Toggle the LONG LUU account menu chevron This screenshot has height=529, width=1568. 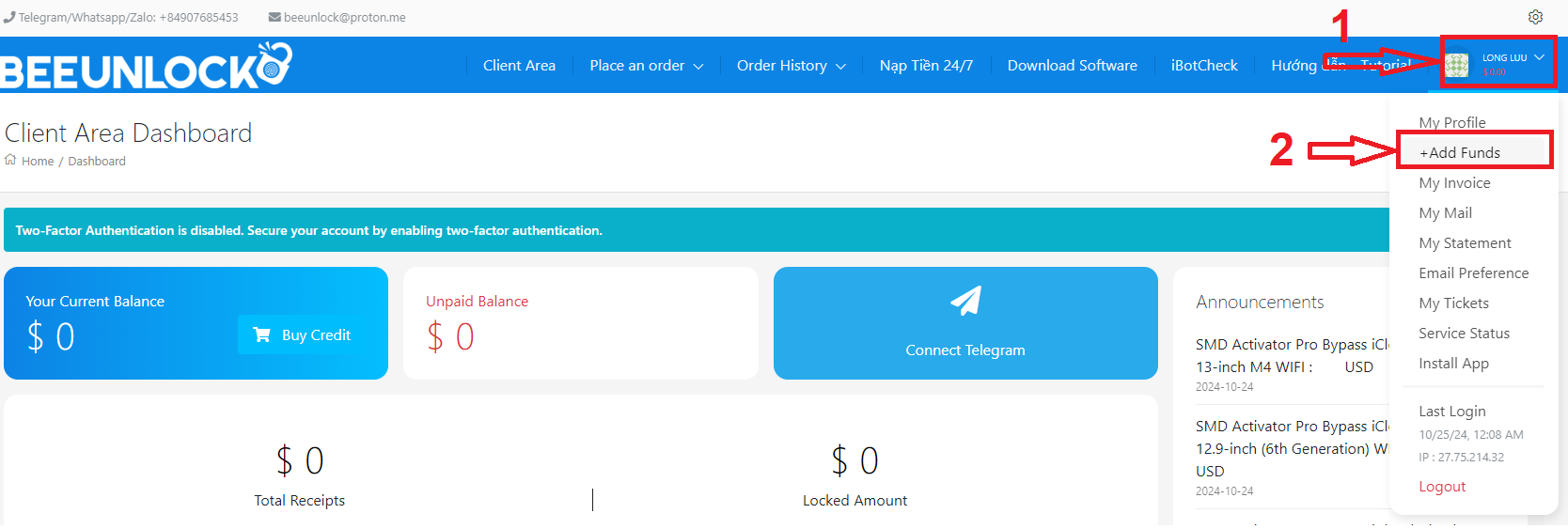(1539, 57)
